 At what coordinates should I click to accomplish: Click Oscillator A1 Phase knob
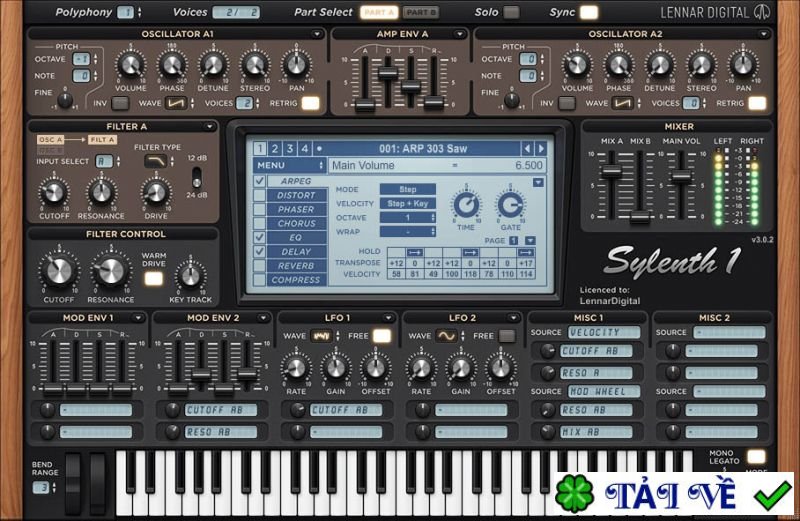pyautogui.click(x=172, y=65)
